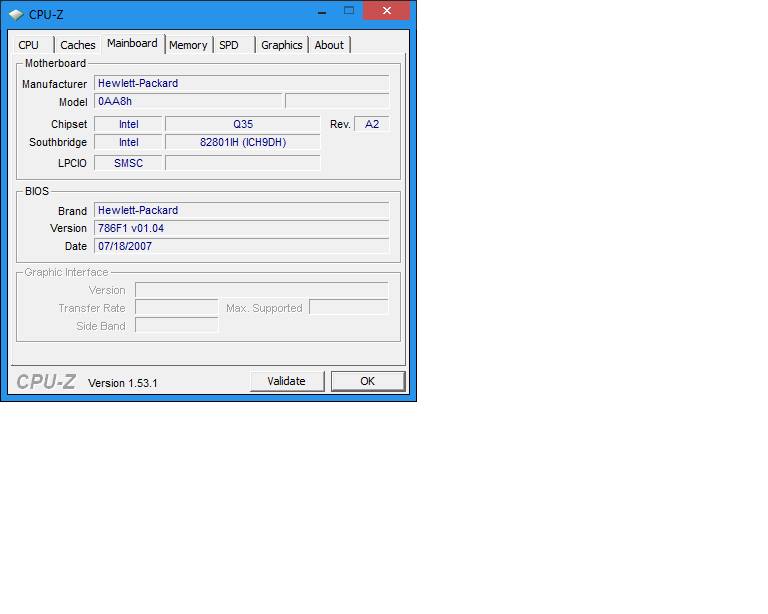Click the Graphic Interface group heading
The image size is (768, 614).
point(66,272)
